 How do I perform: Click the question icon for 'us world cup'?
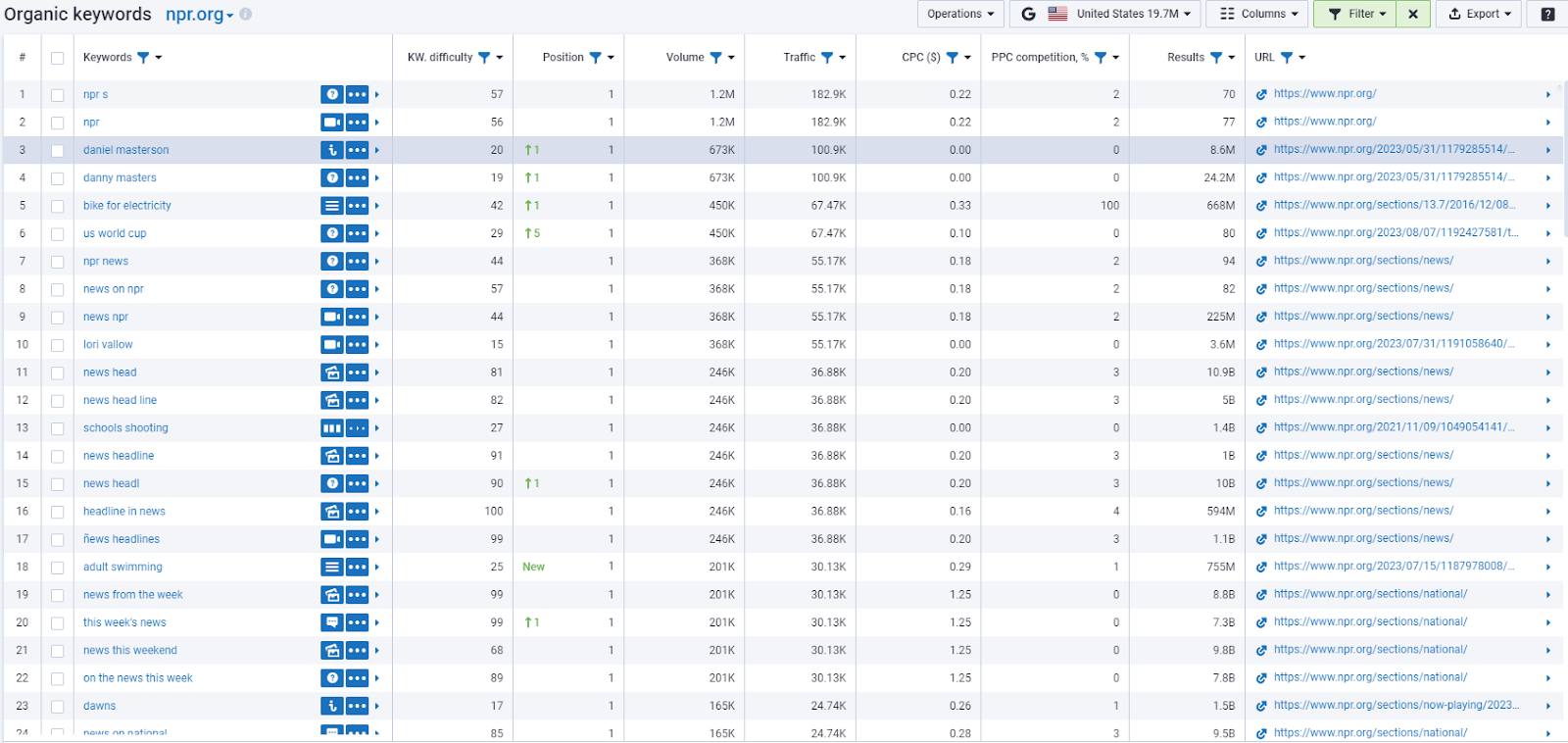(332, 233)
